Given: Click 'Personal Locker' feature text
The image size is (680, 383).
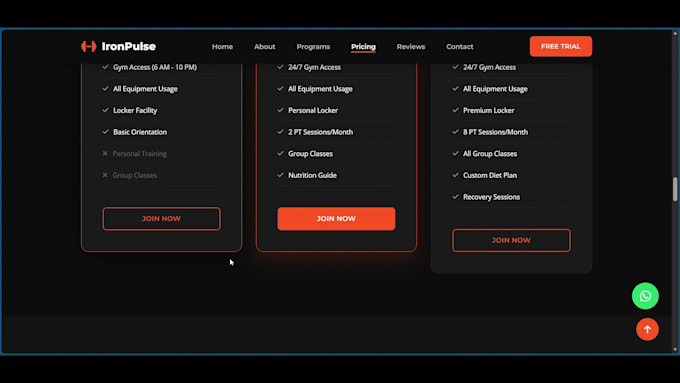Looking at the screenshot, I should click(x=313, y=111).
